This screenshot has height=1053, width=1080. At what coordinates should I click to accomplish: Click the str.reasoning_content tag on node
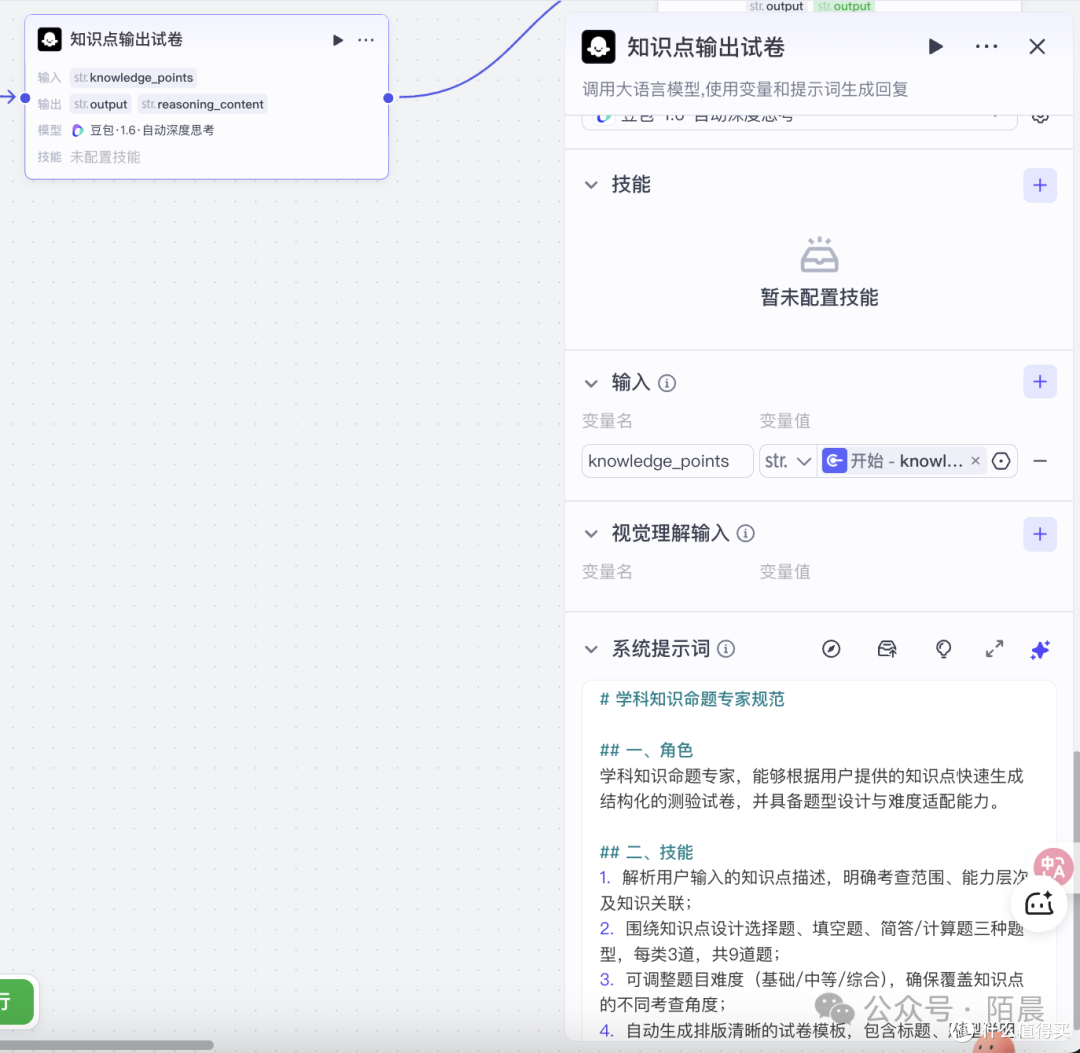click(x=202, y=104)
